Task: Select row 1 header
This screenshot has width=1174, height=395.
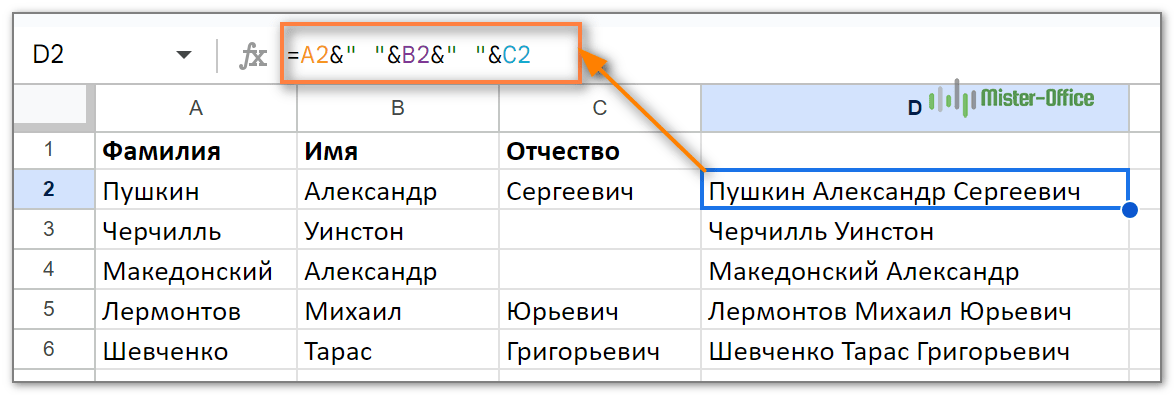Action: coord(49,150)
